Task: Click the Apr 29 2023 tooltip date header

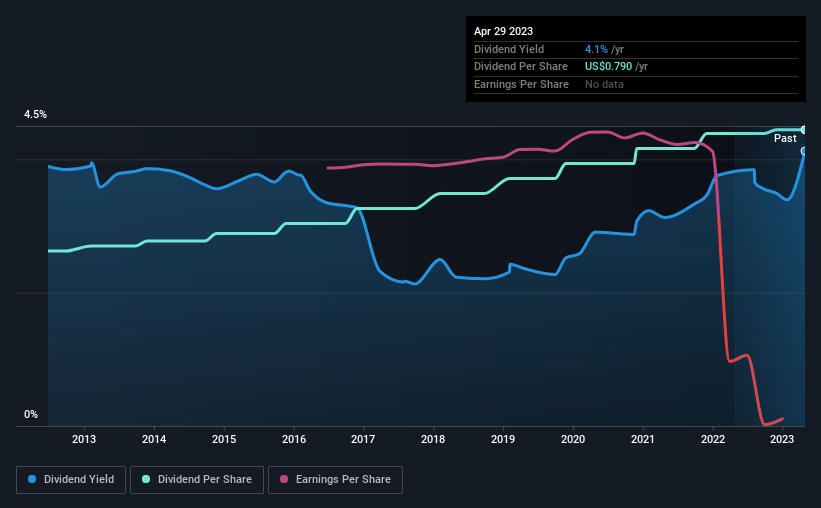Action: 503,31
